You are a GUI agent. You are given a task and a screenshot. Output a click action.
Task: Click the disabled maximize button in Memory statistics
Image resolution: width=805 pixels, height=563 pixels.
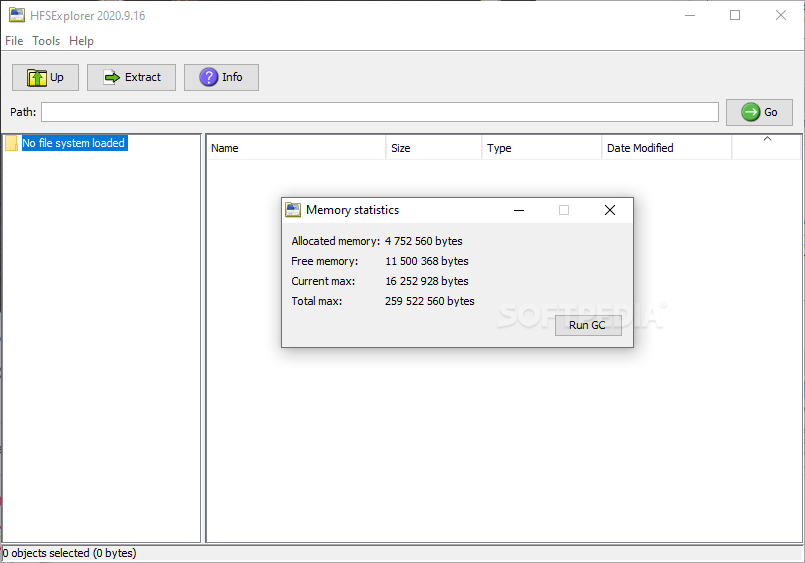[x=564, y=210]
